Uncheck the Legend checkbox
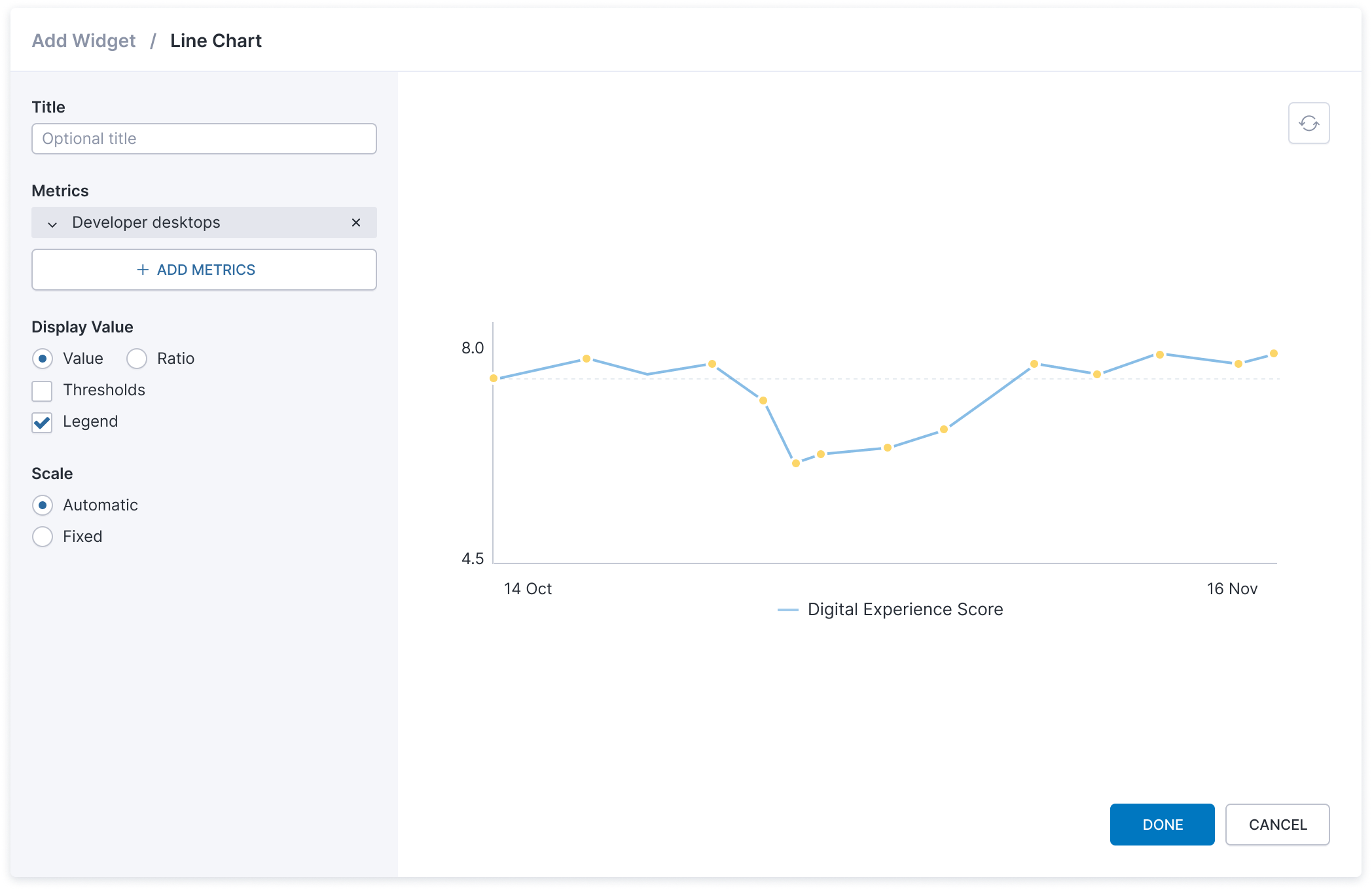Screen dimensions: 1372x890 42,422
